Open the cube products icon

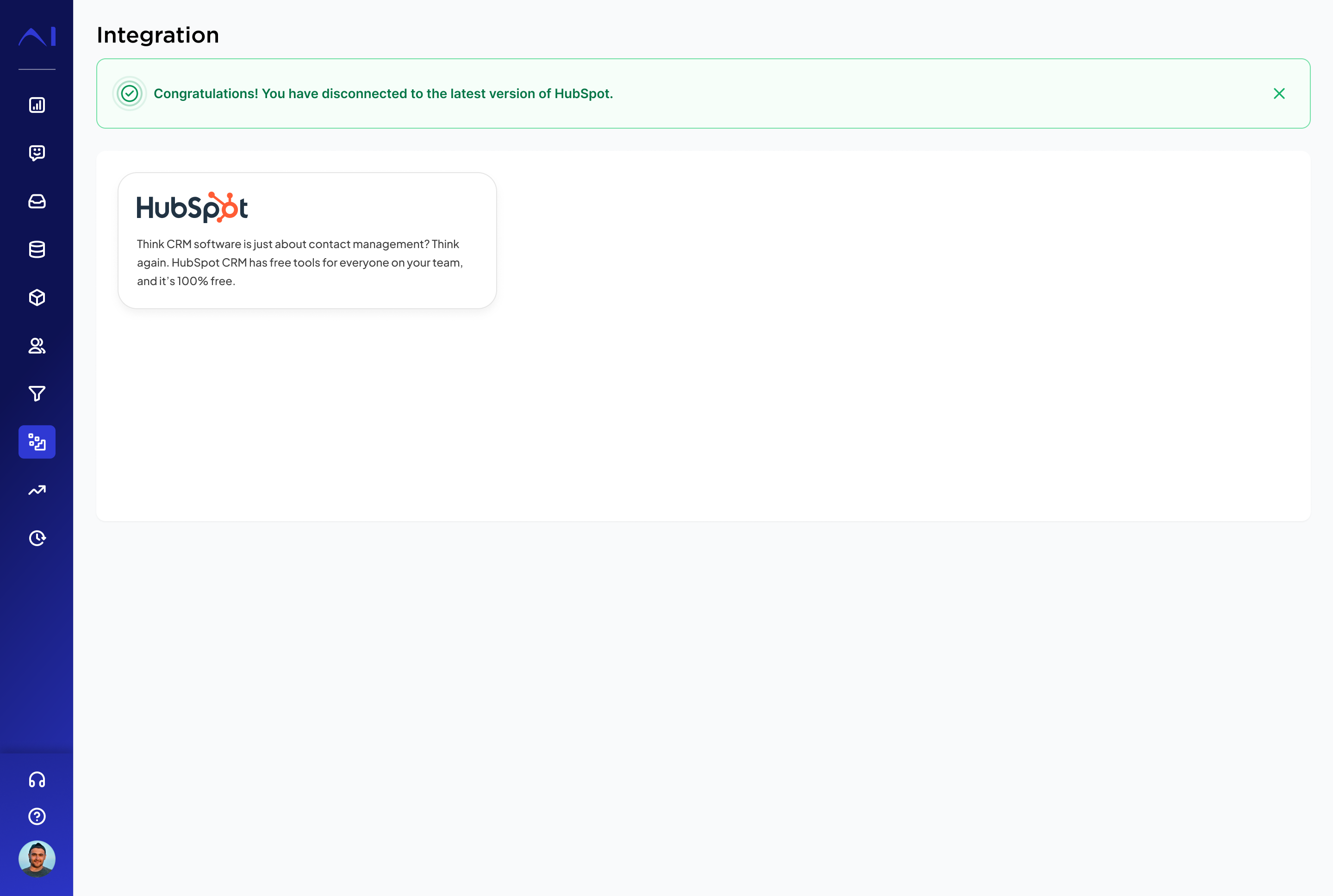click(x=37, y=297)
